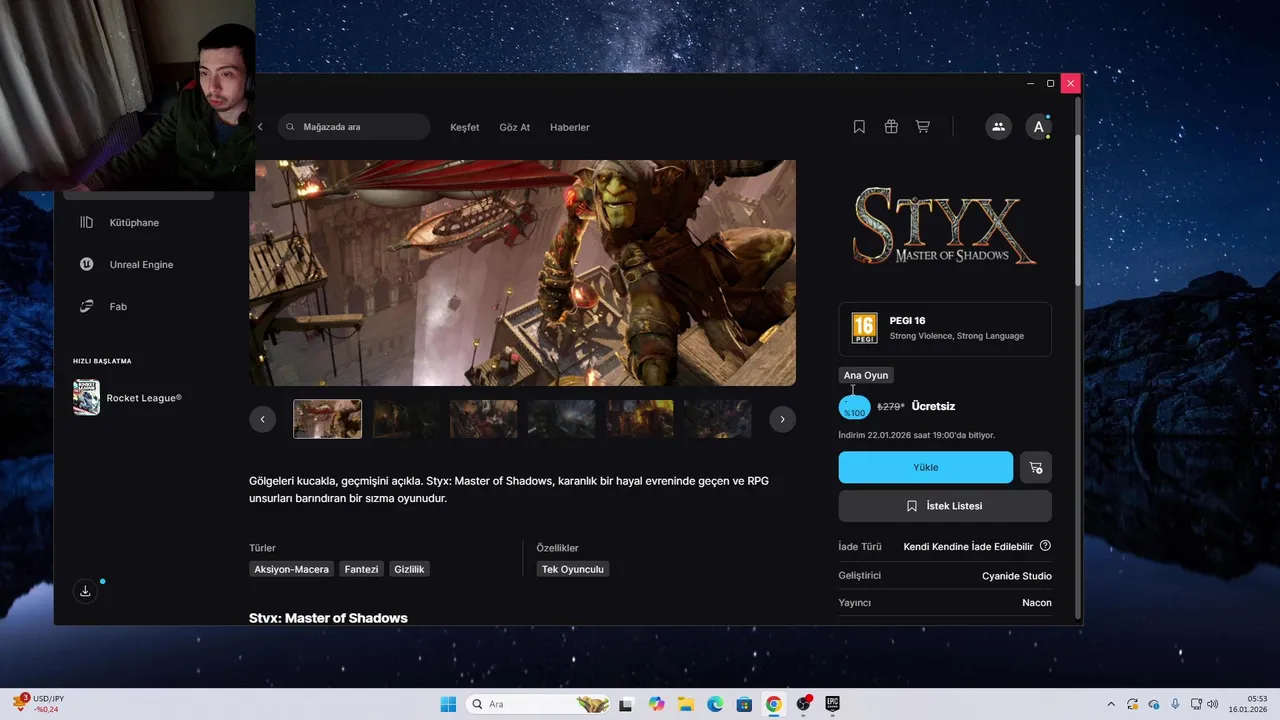Click the Mağazada ara search field

point(354,127)
